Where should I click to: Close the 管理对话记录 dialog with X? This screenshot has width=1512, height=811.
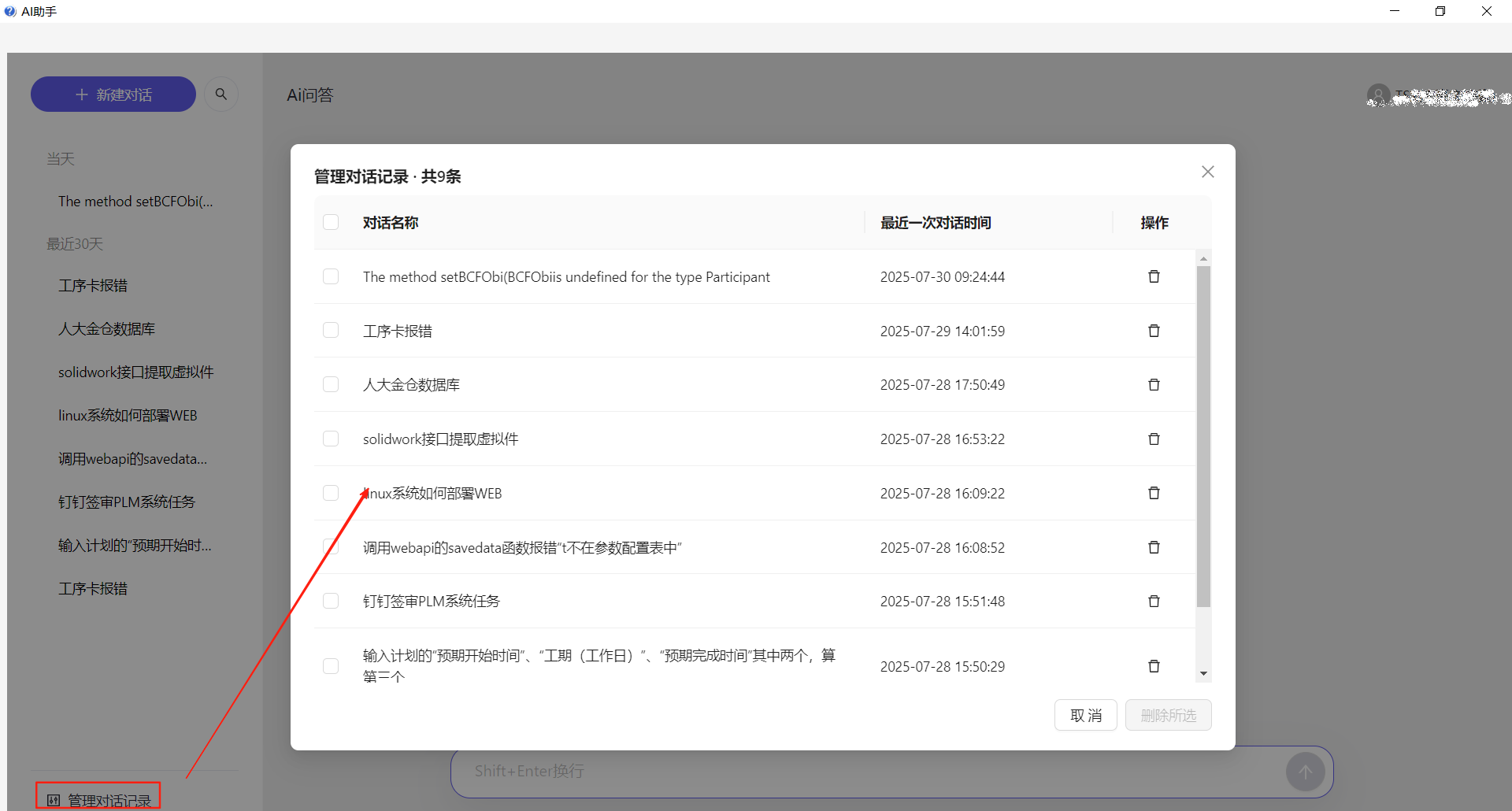point(1208,172)
